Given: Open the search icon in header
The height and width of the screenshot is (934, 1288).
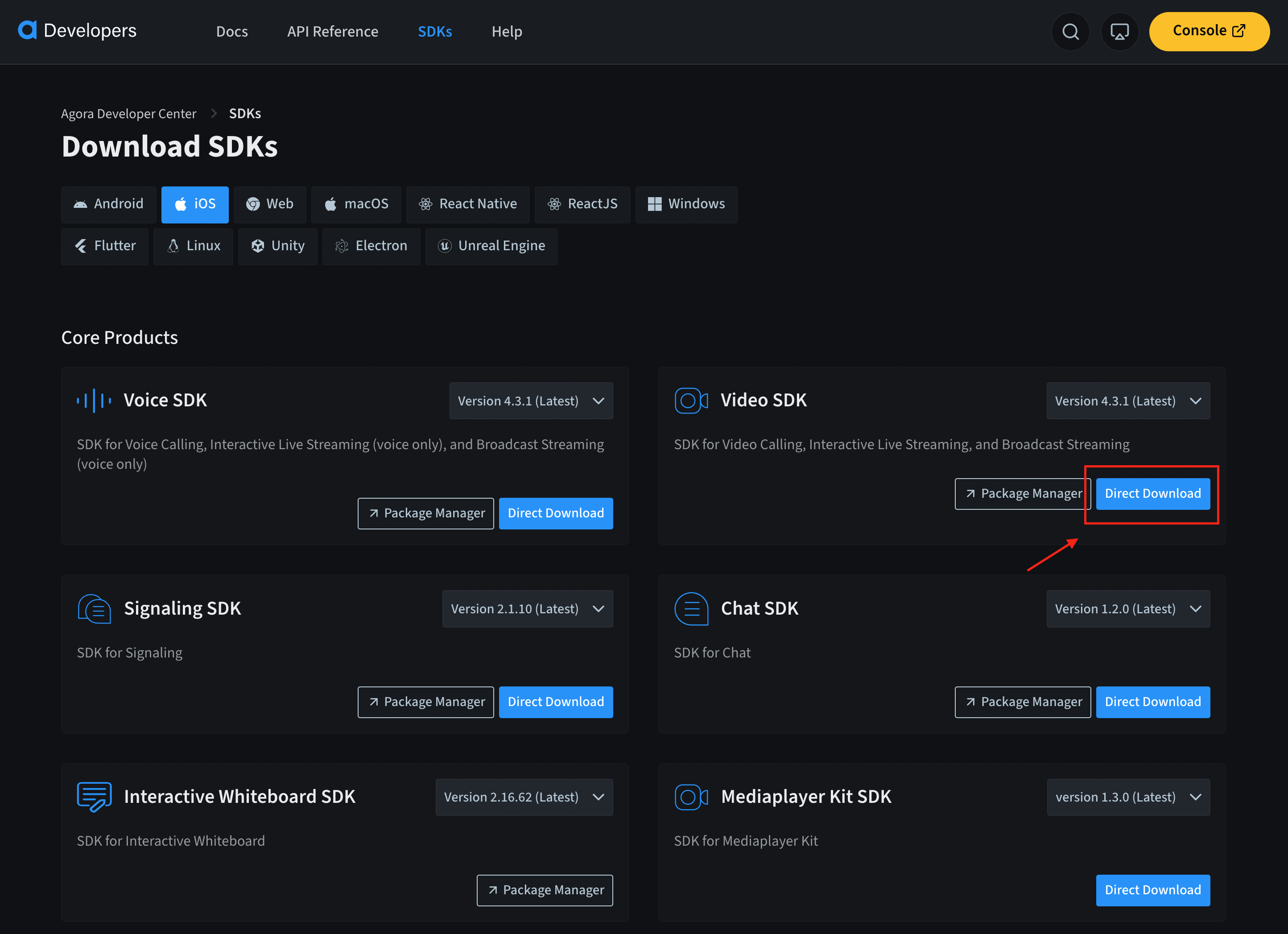Looking at the screenshot, I should pos(1070,32).
